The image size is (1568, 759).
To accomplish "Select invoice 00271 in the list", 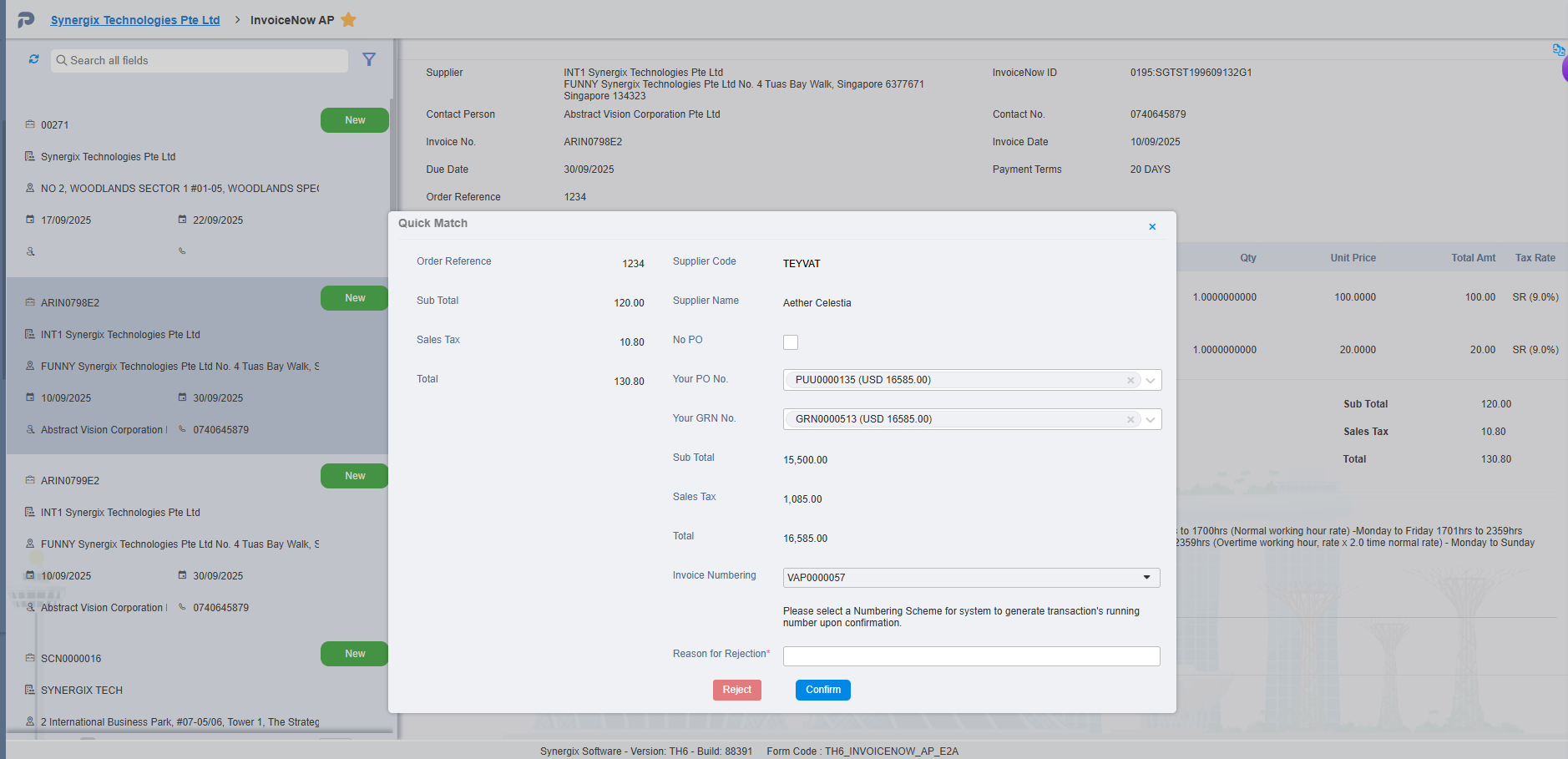I will click(55, 125).
